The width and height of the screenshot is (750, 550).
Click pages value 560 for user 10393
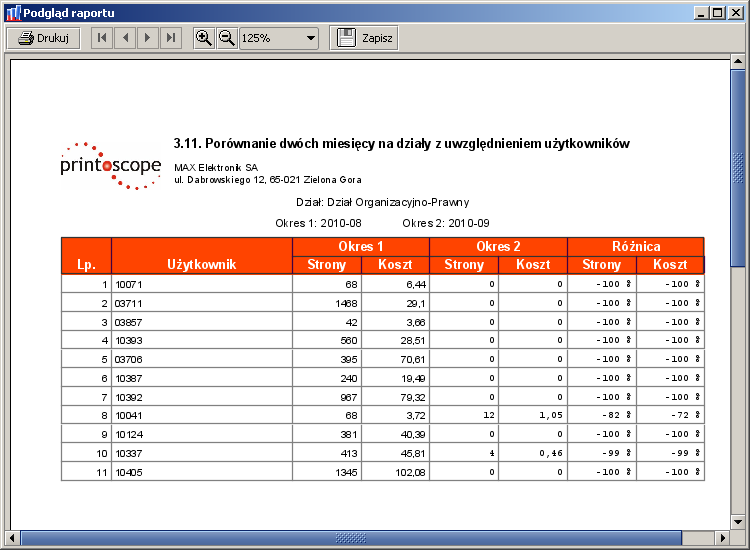click(349, 341)
